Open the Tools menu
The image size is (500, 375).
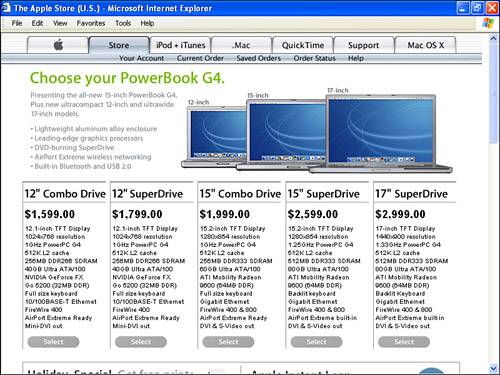[123, 23]
